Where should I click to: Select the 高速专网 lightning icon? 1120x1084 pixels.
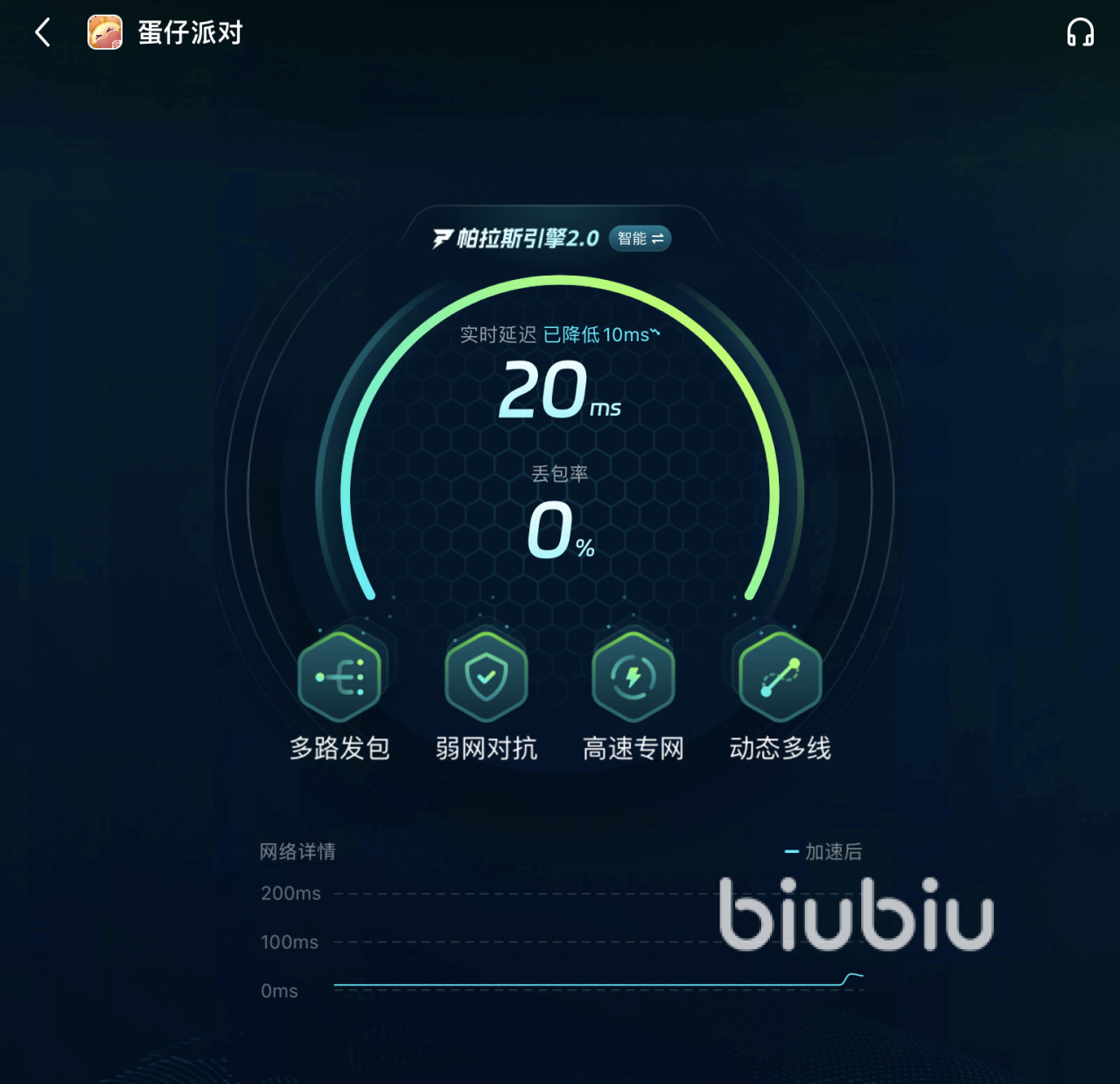pyautogui.click(x=633, y=677)
